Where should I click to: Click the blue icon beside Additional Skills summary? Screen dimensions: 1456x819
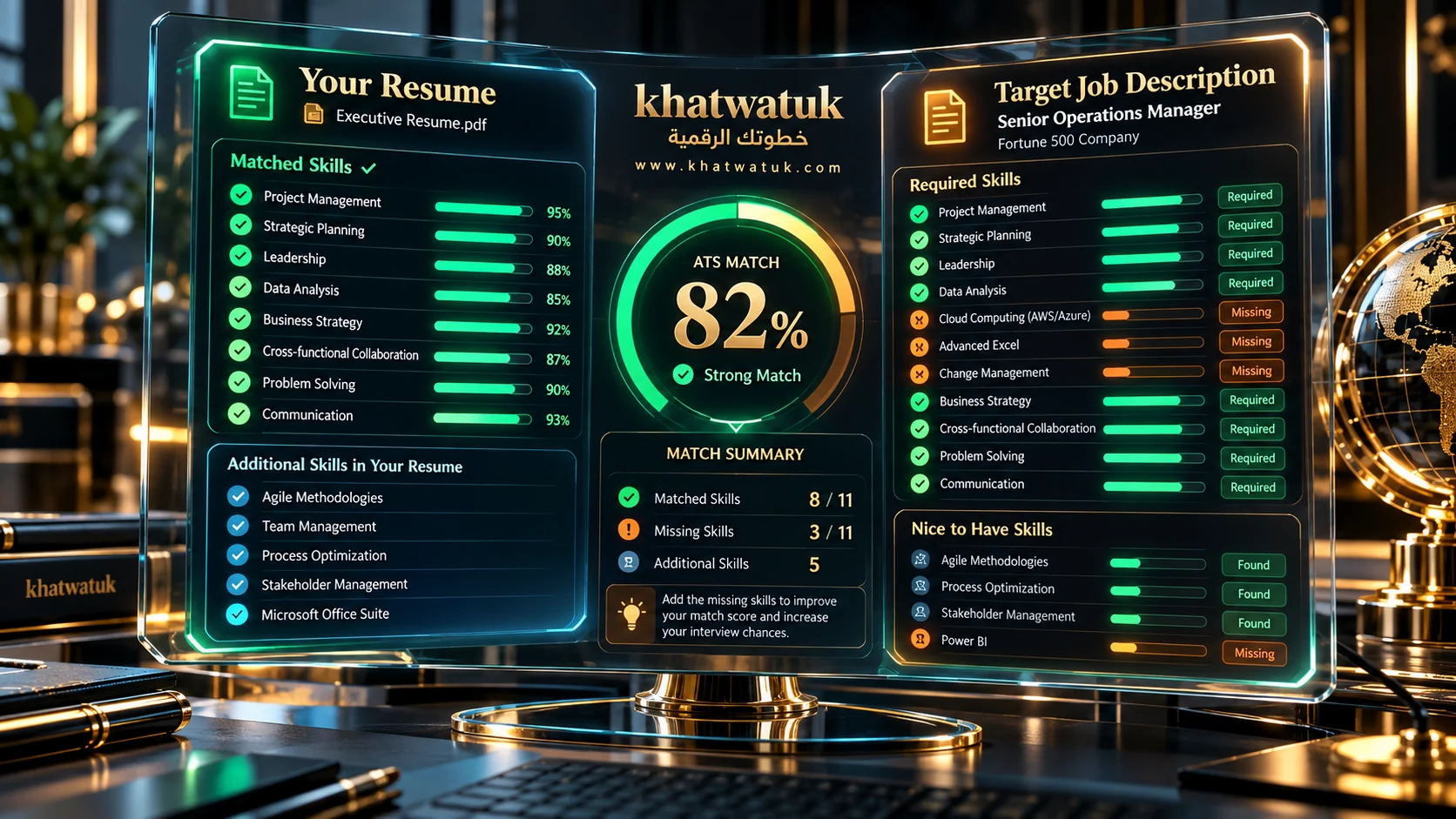click(629, 562)
